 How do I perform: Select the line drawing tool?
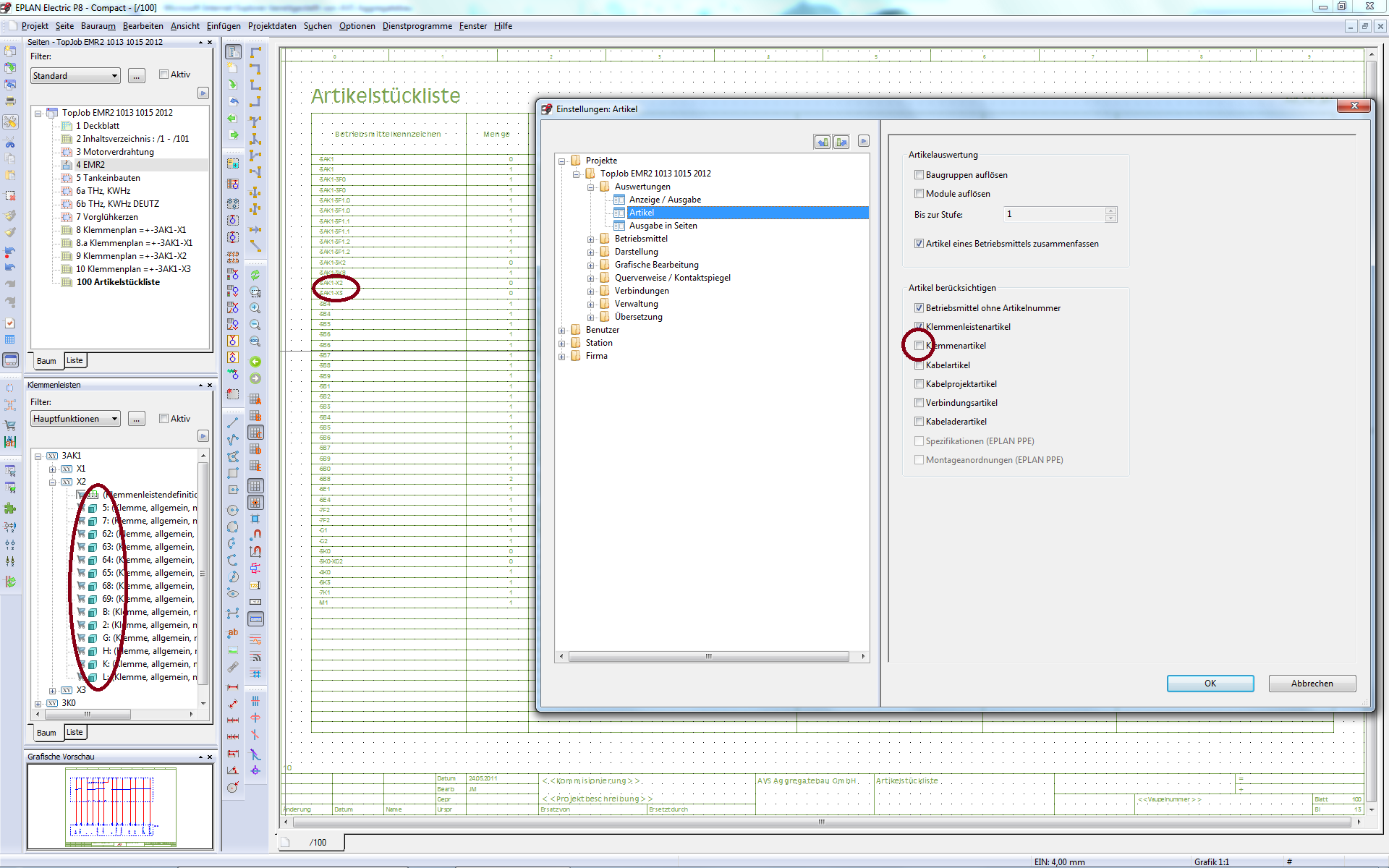(233, 422)
